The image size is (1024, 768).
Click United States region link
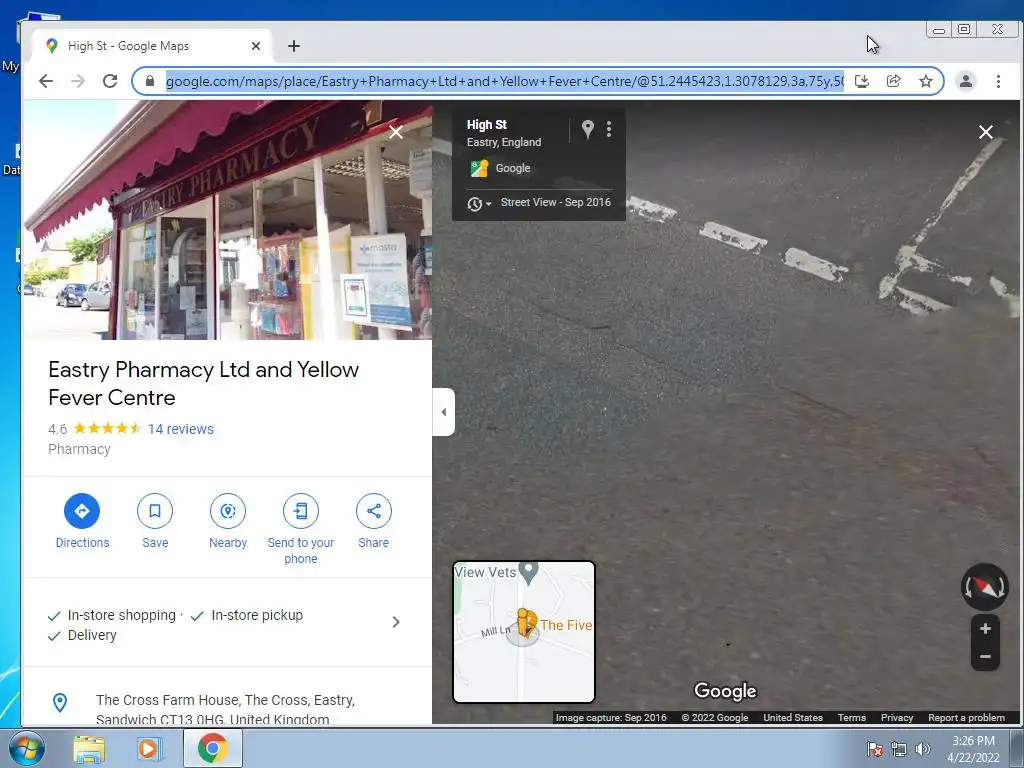point(793,717)
